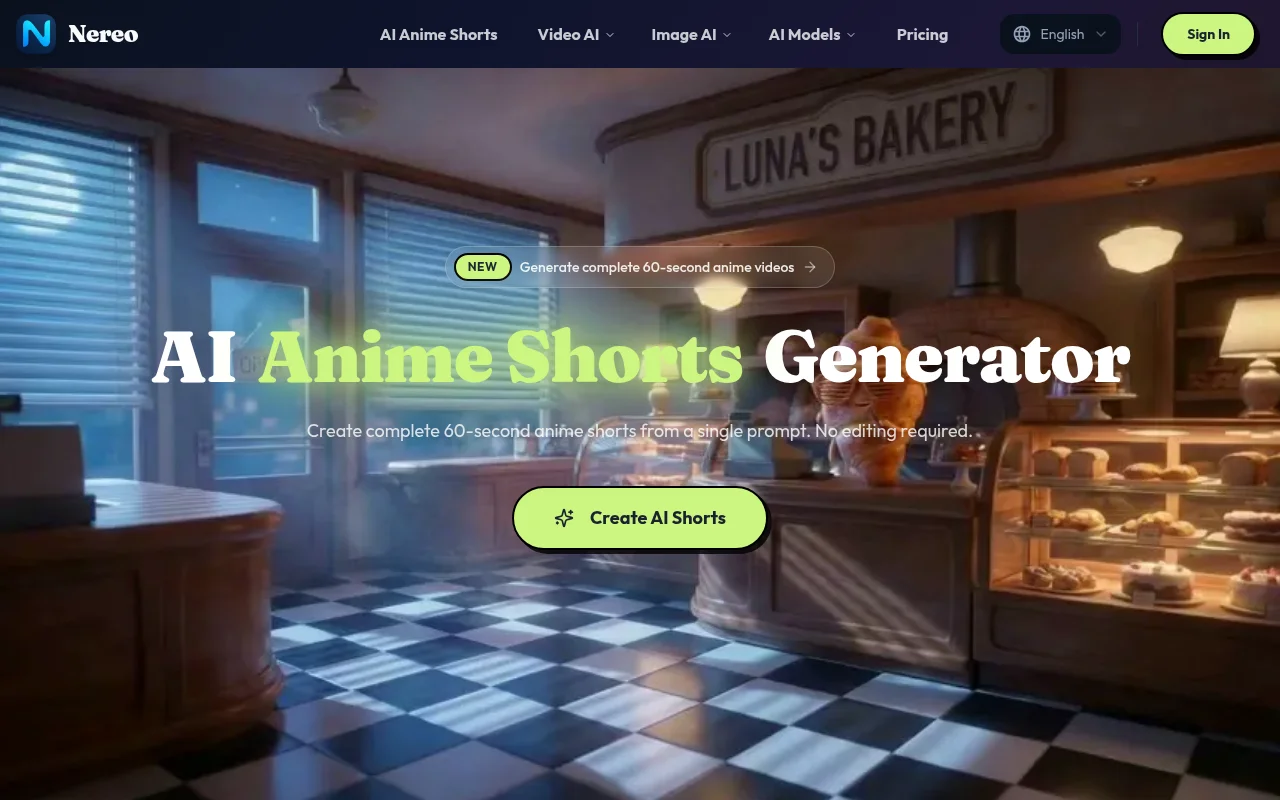
Task: Open the English language dropdown
Action: click(1062, 34)
